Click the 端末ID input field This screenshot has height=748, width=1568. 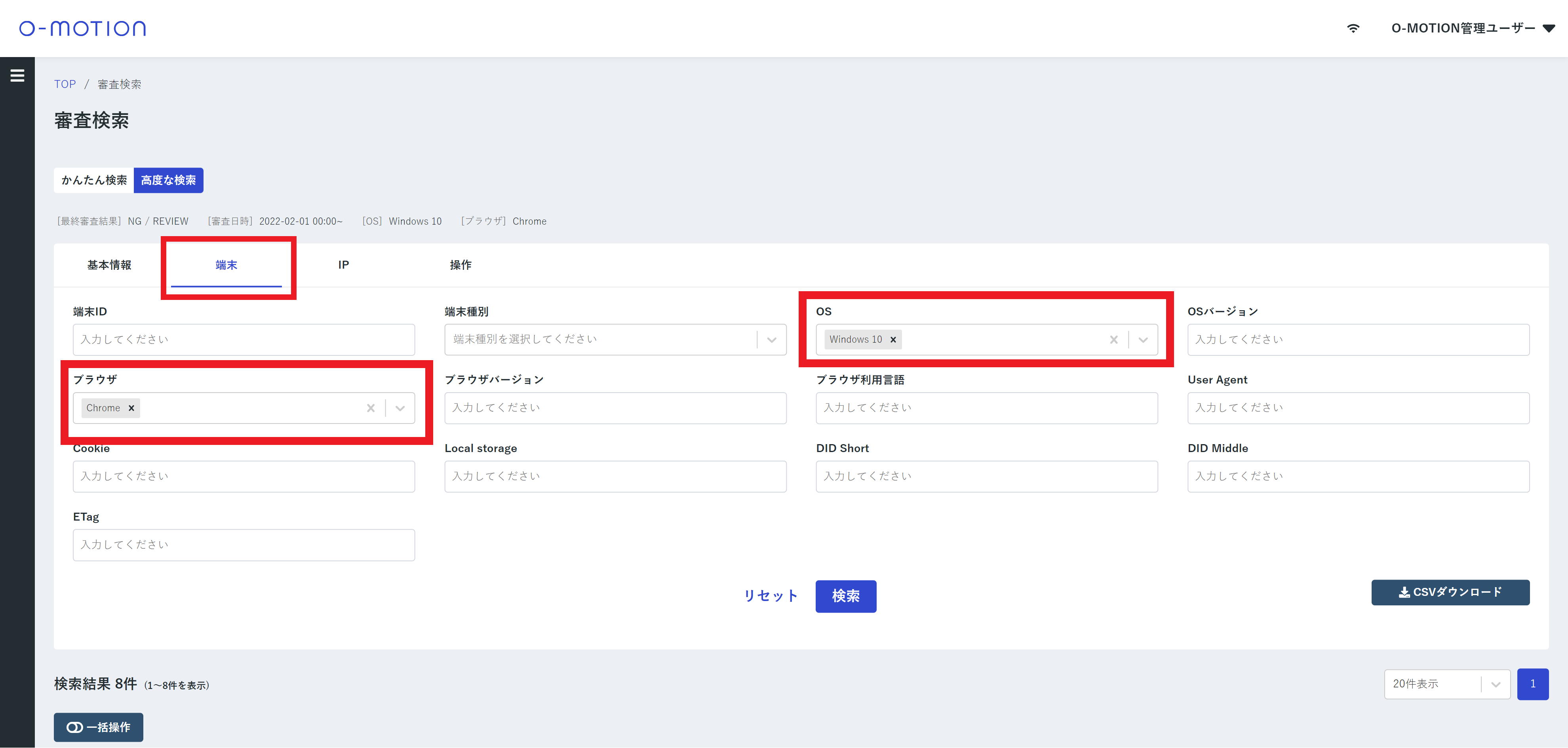tap(244, 340)
